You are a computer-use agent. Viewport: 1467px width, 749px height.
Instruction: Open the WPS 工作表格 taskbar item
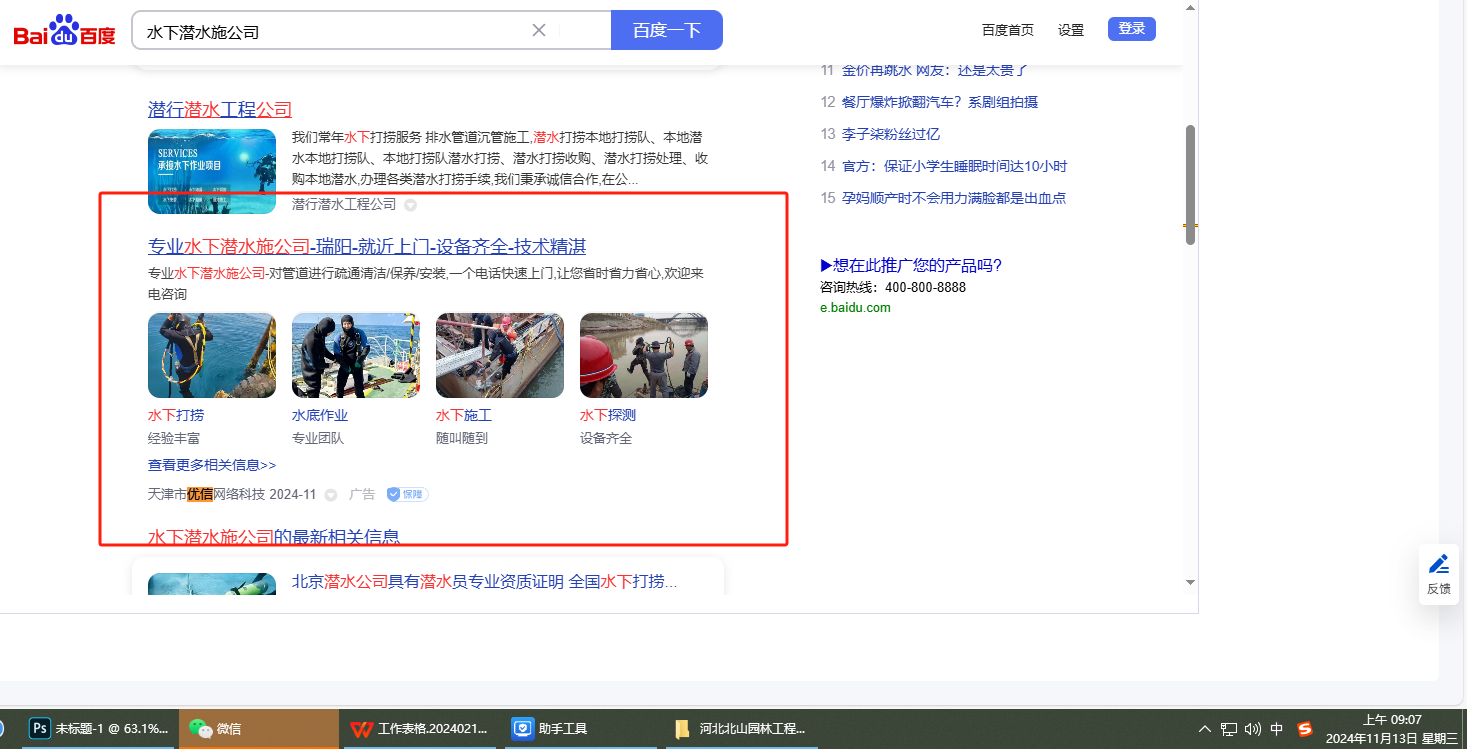click(361, 729)
